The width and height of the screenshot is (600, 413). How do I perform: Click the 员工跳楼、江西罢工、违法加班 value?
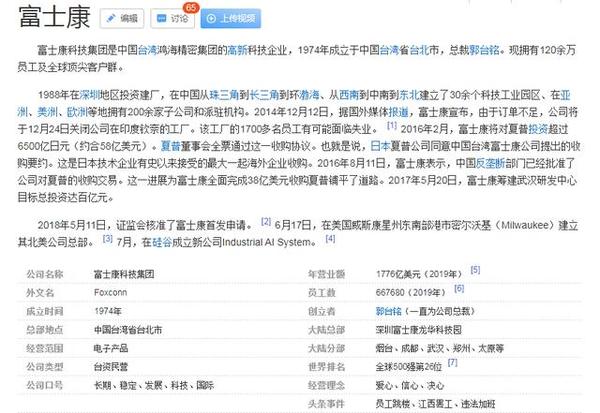[435, 404]
